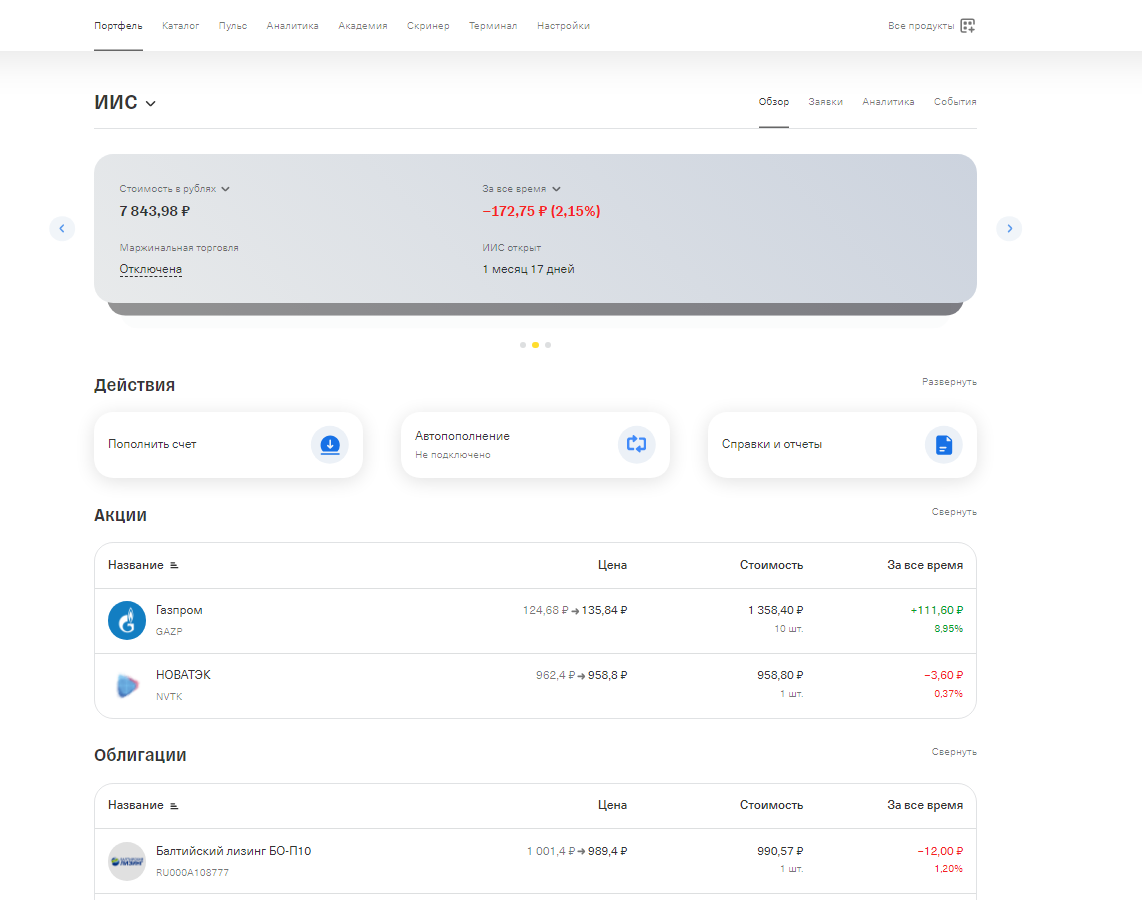Screen dimensions: 1142x900
Task: Click the right carousel arrow
Action: click(1009, 229)
